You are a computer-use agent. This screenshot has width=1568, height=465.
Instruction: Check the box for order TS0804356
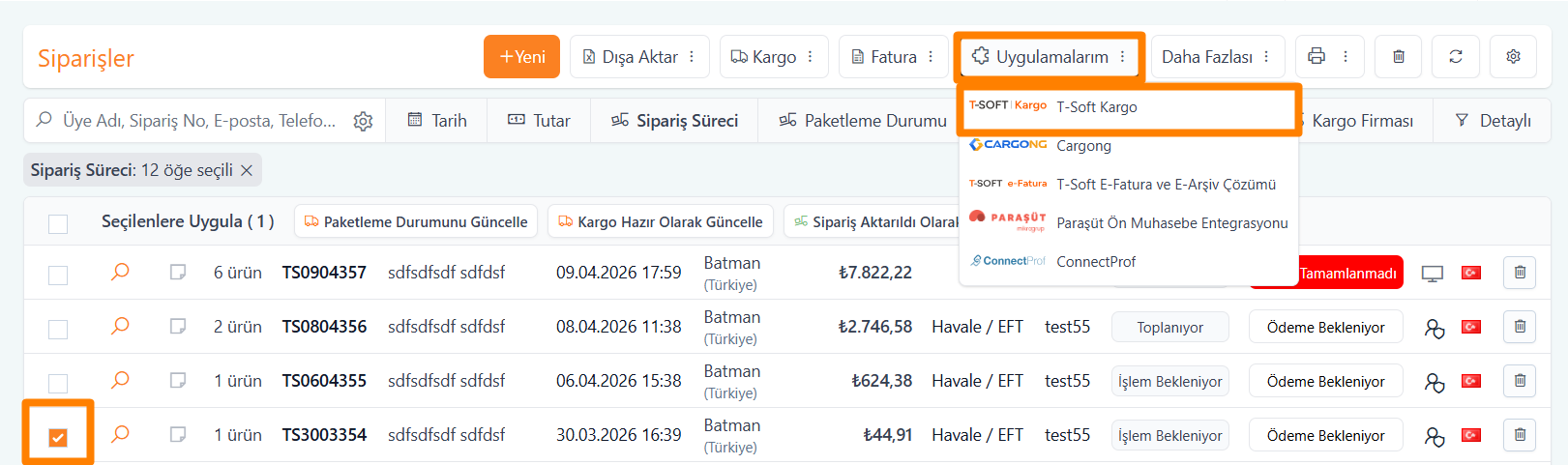click(x=58, y=329)
